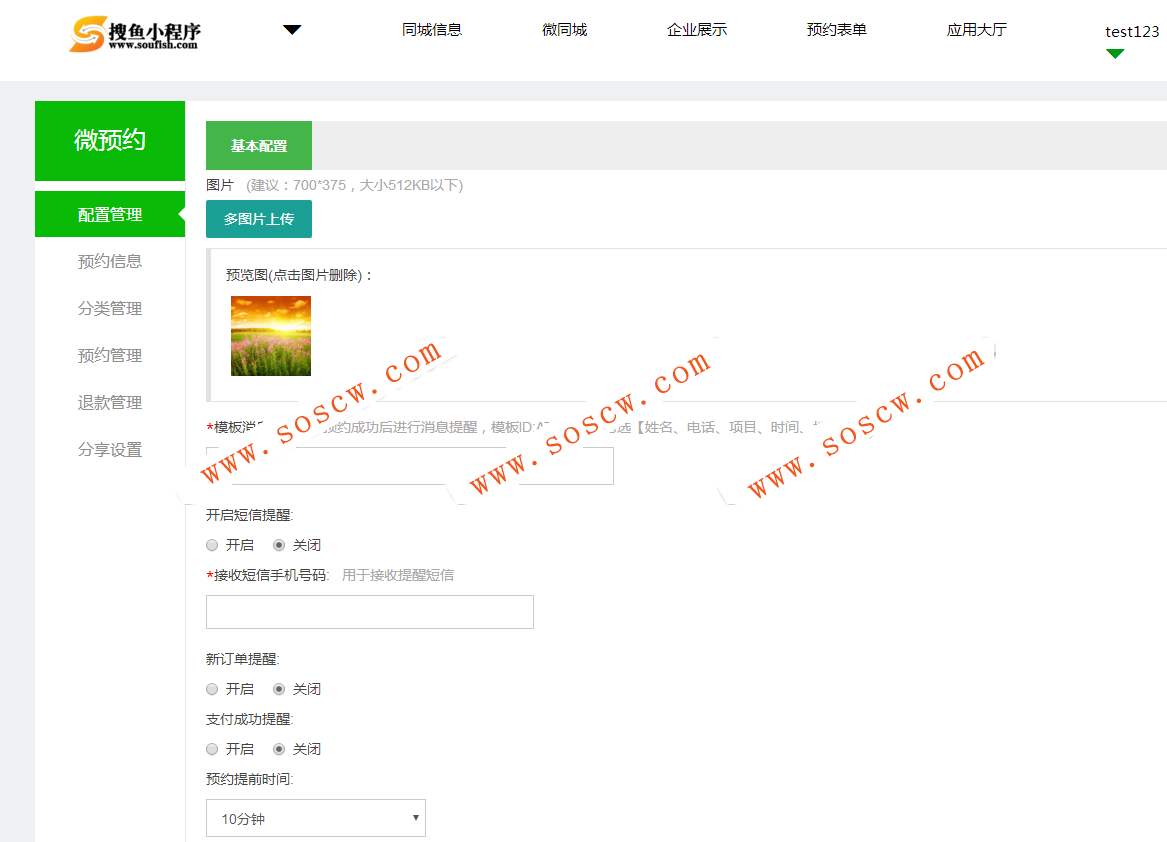
Task: Switch to 基本配置 tab
Action: 258,146
